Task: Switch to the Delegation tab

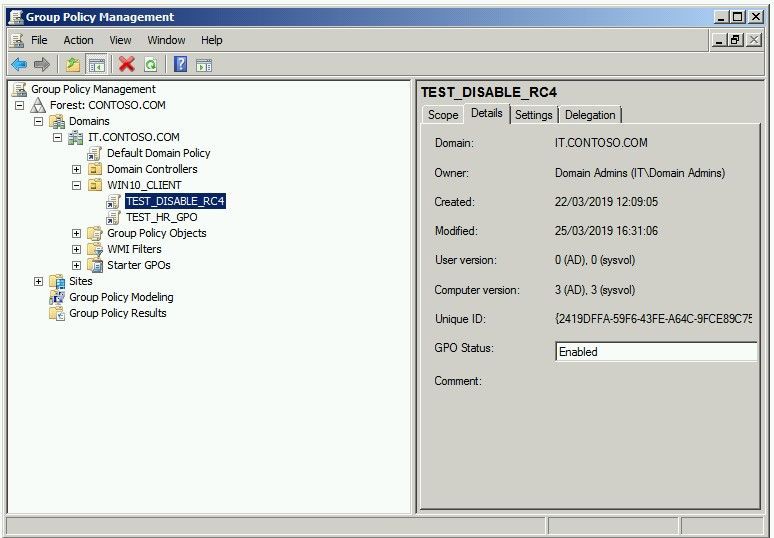Action: (x=590, y=115)
